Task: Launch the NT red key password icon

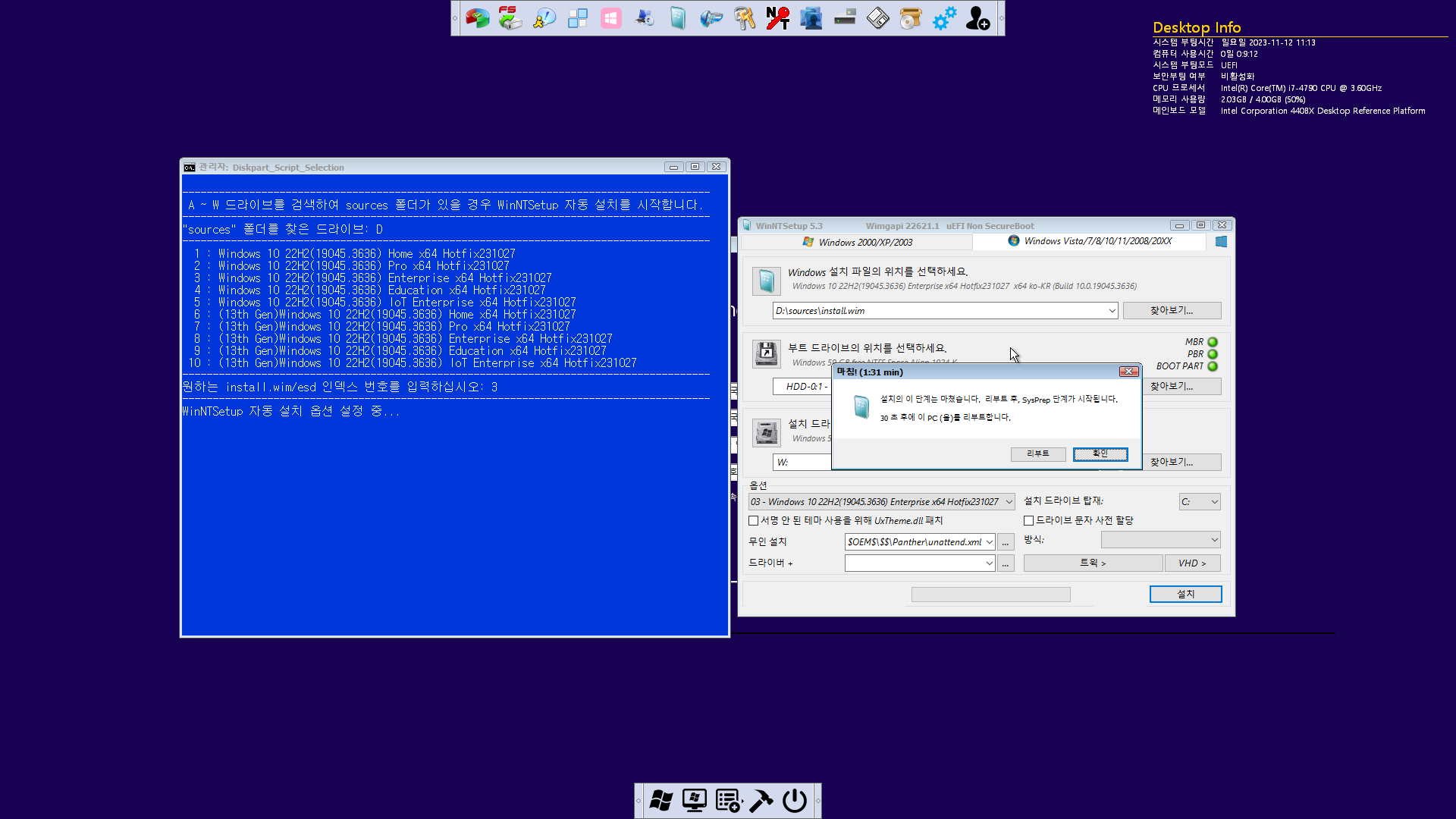Action: pyautogui.click(x=778, y=17)
